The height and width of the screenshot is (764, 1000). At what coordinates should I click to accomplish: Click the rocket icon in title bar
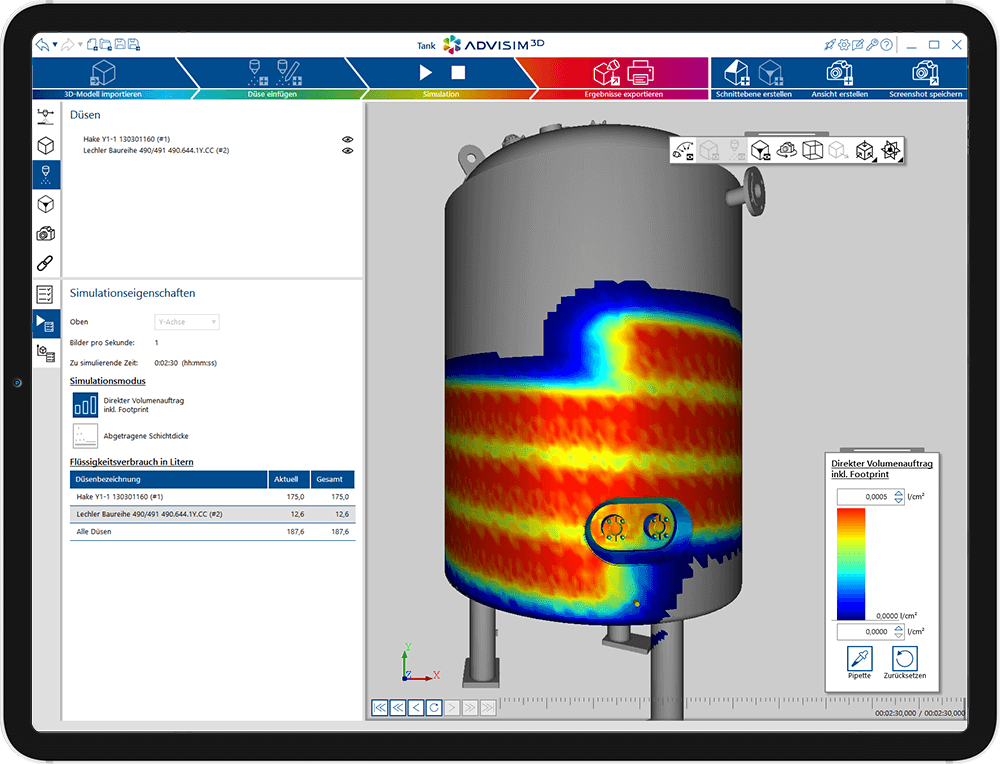[x=829, y=45]
